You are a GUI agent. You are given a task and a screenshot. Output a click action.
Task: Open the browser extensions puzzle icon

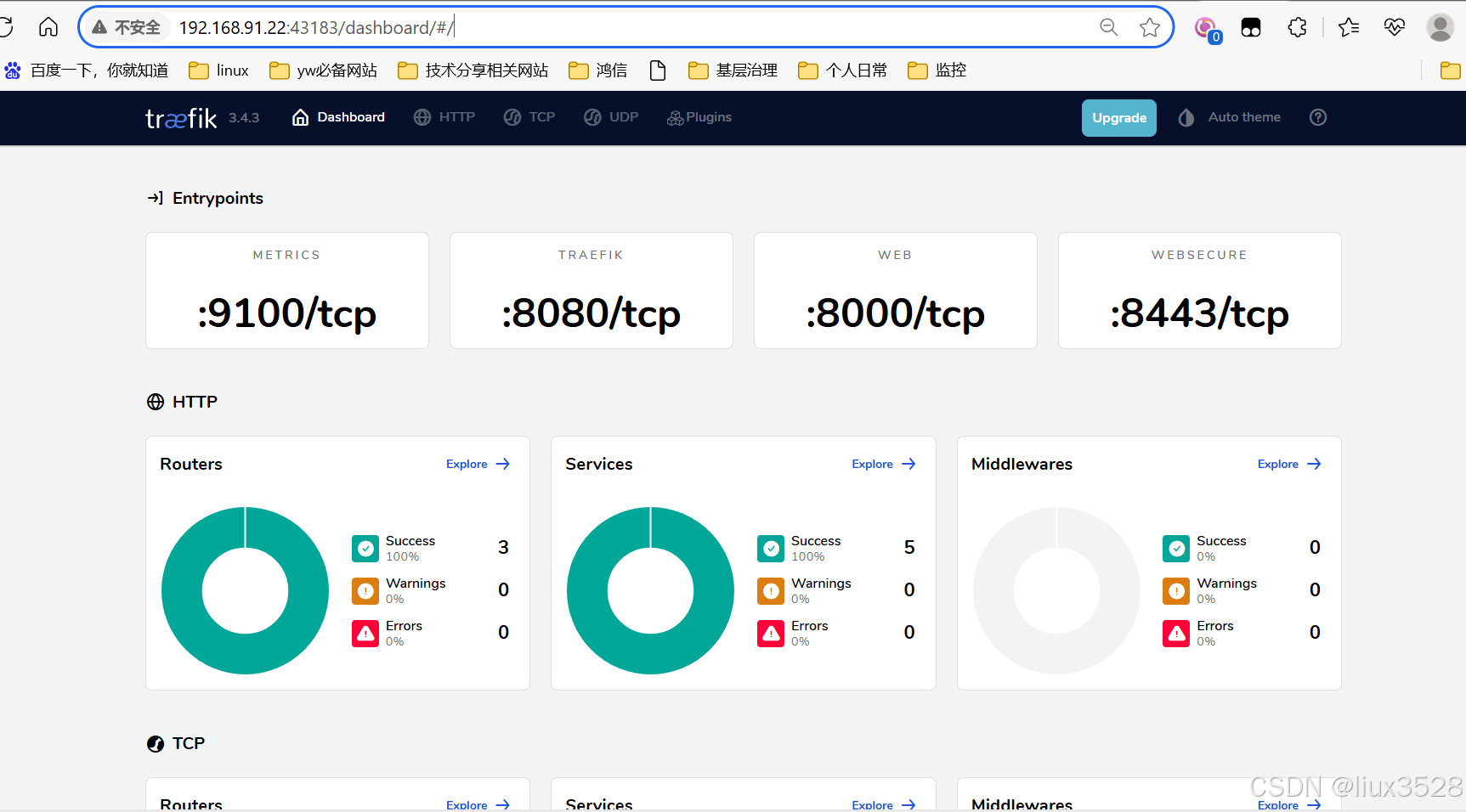click(1298, 27)
